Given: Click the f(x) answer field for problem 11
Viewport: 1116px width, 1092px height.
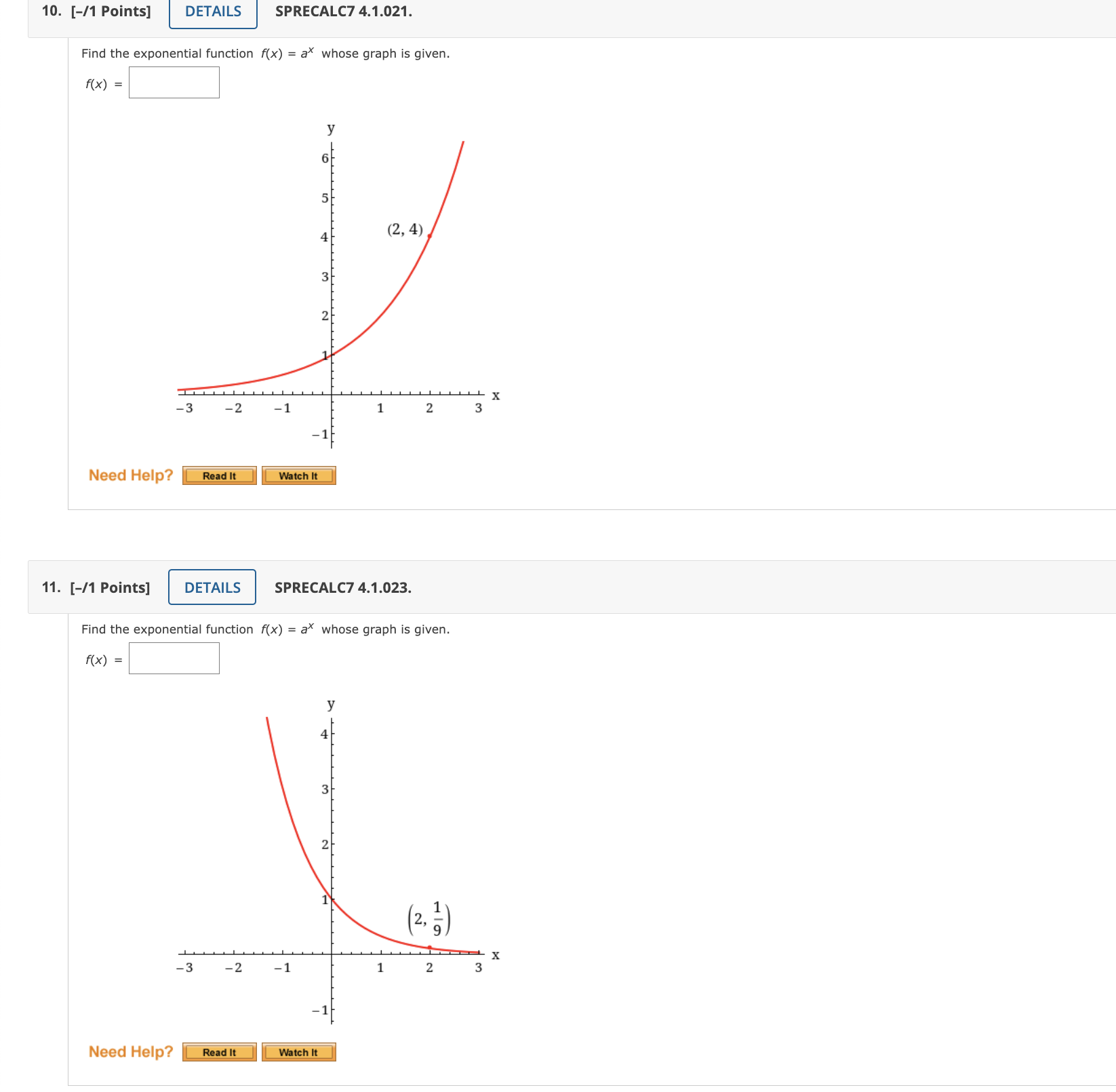Looking at the screenshot, I should [174, 658].
